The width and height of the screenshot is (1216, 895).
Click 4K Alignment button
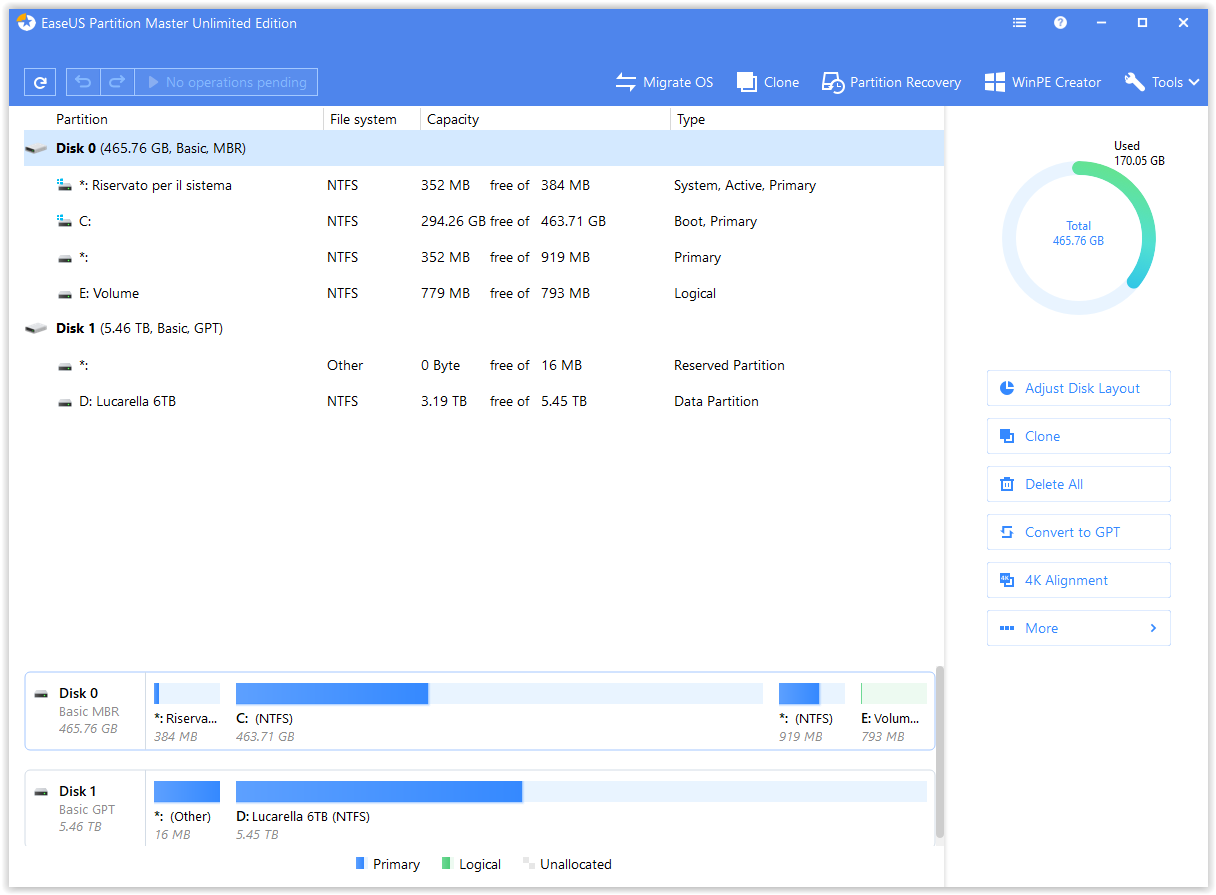coord(1078,580)
